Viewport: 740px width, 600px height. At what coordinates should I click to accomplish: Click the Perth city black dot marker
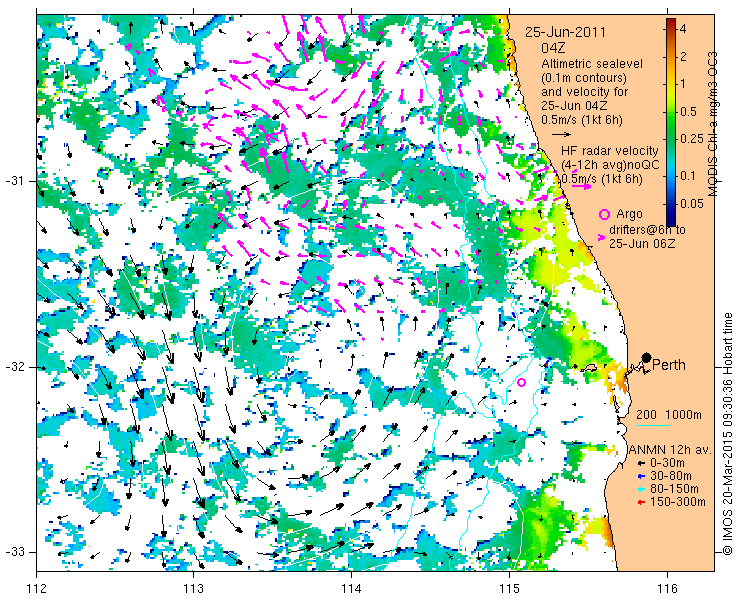tap(646, 358)
